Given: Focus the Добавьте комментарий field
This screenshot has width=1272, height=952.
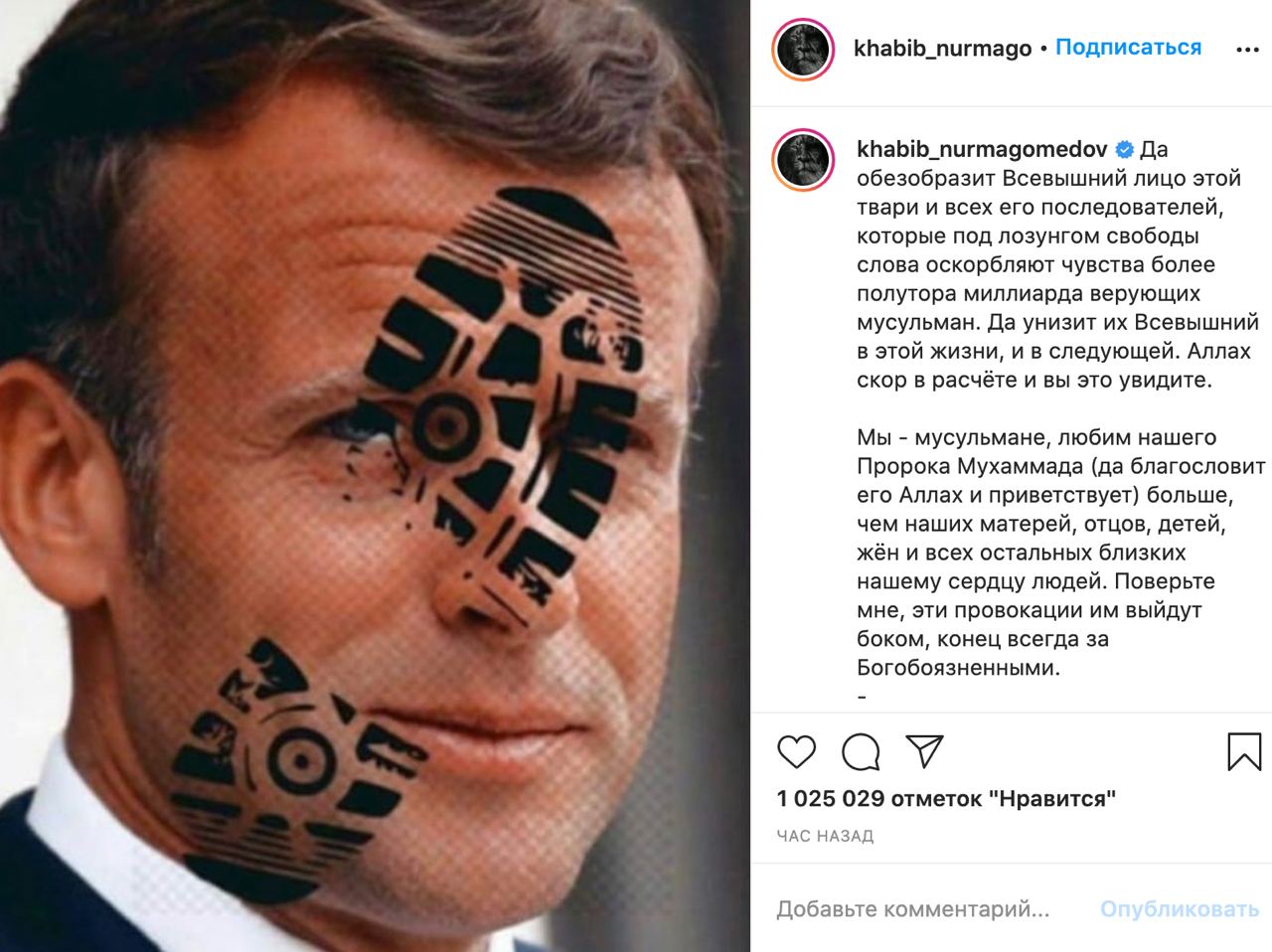Looking at the screenshot, I should (x=913, y=909).
